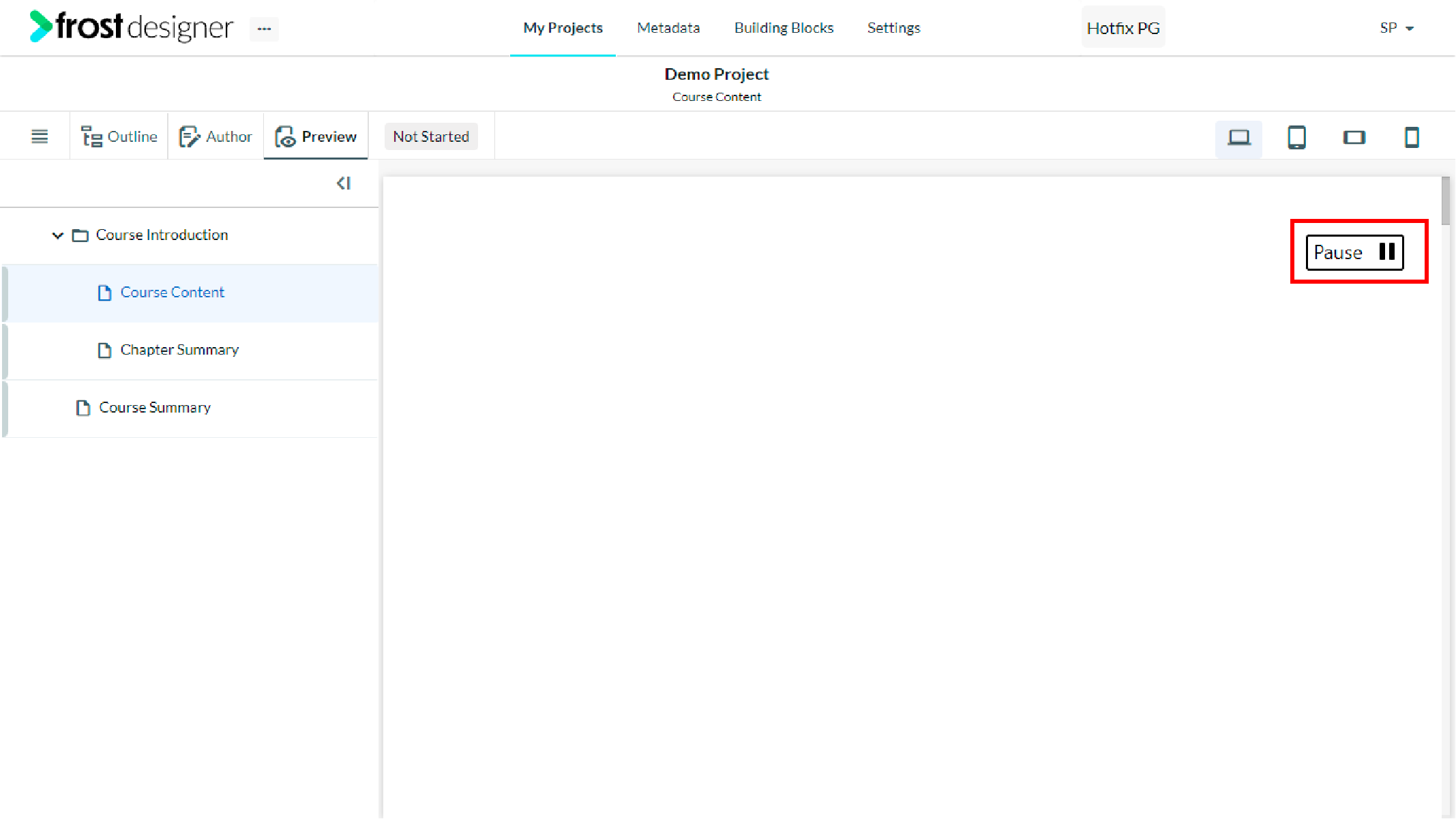Click the ellipsis icon beside logo

(x=264, y=29)
